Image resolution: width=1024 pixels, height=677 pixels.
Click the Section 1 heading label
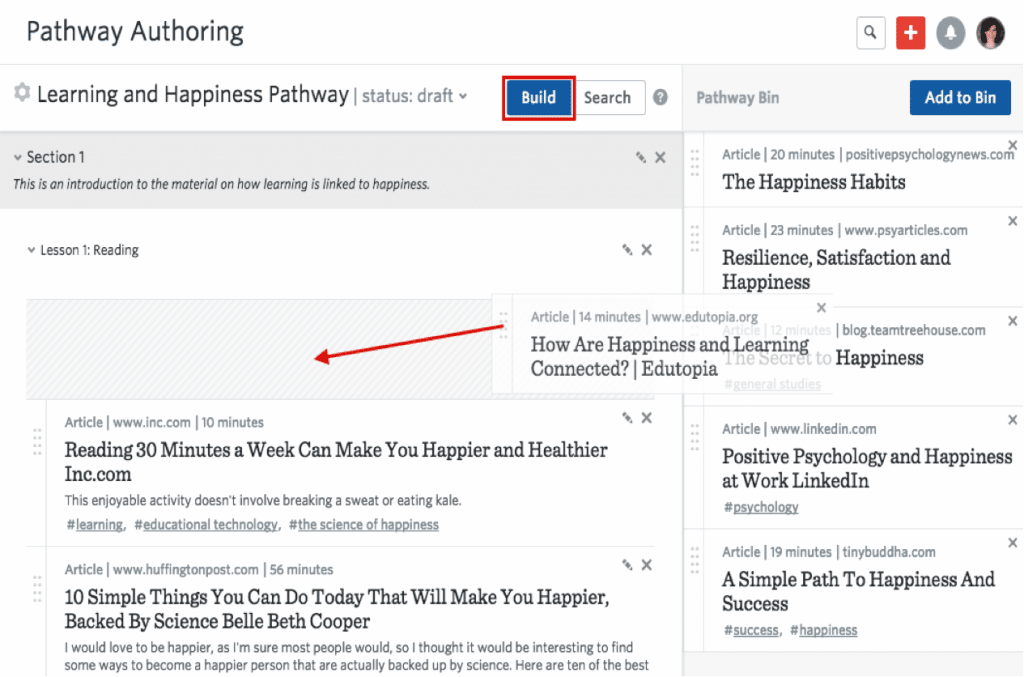tap(56, 157)
